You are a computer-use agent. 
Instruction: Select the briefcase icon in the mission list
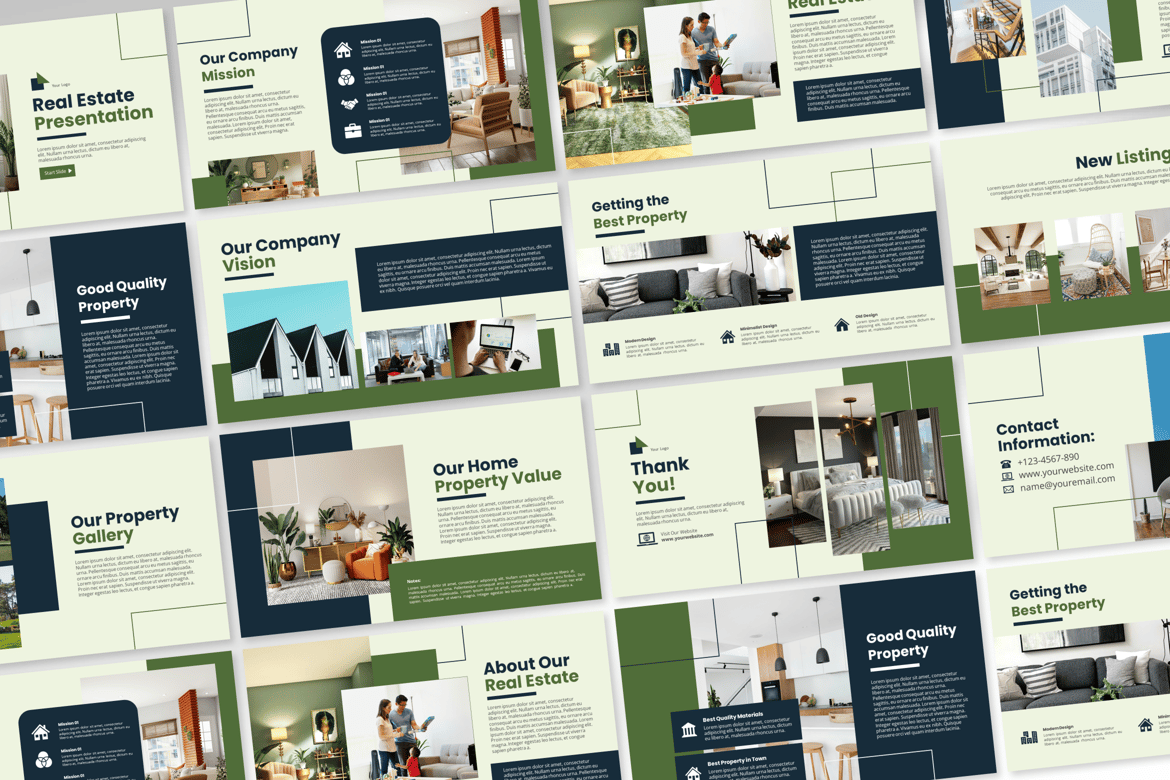tap(352, 131)
